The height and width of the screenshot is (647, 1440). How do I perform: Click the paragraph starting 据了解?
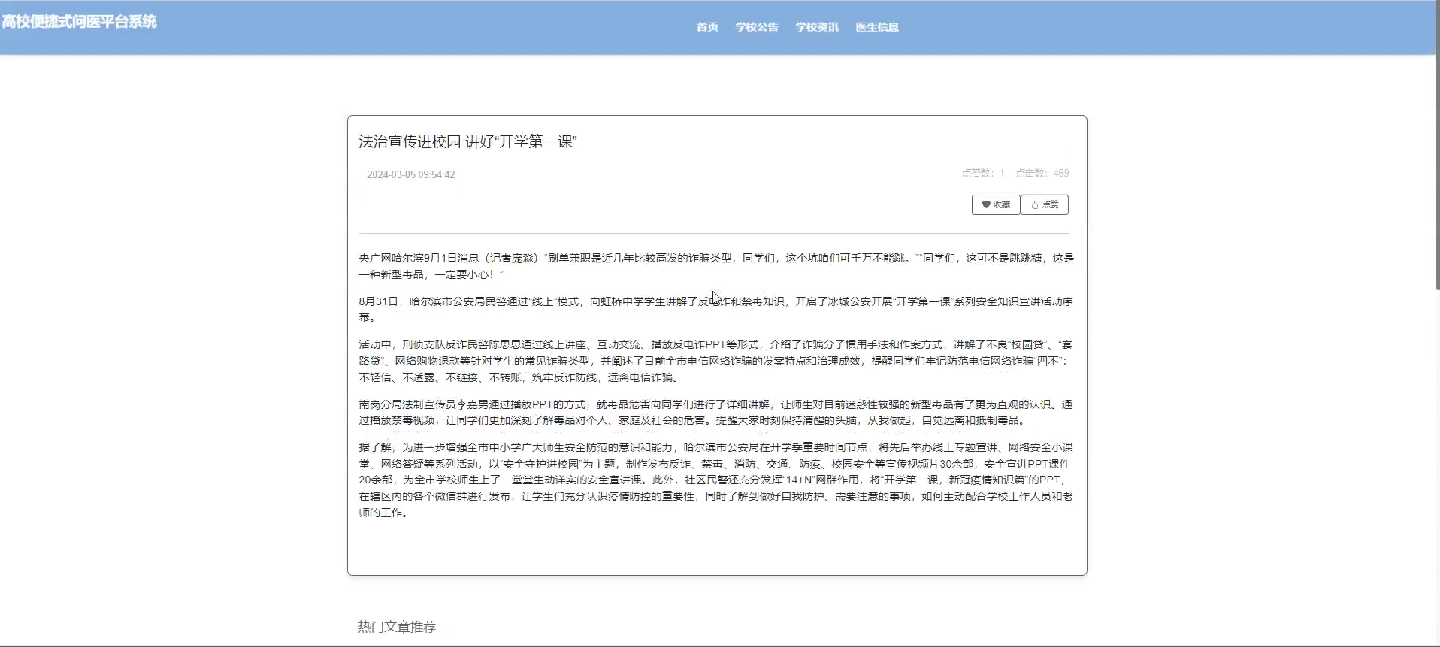coord(717,479)
